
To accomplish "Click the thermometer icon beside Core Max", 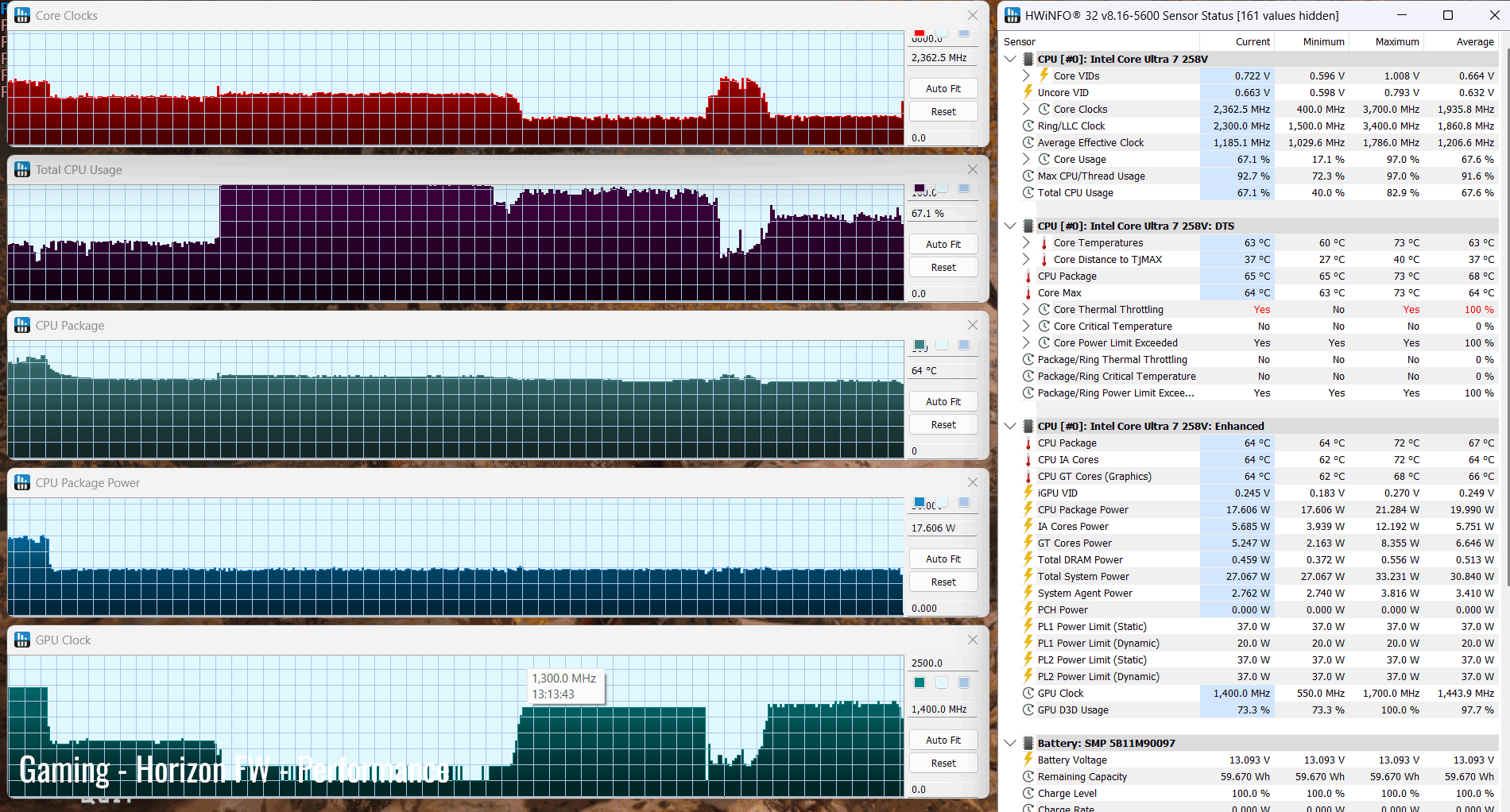I will coord(1028,292).
